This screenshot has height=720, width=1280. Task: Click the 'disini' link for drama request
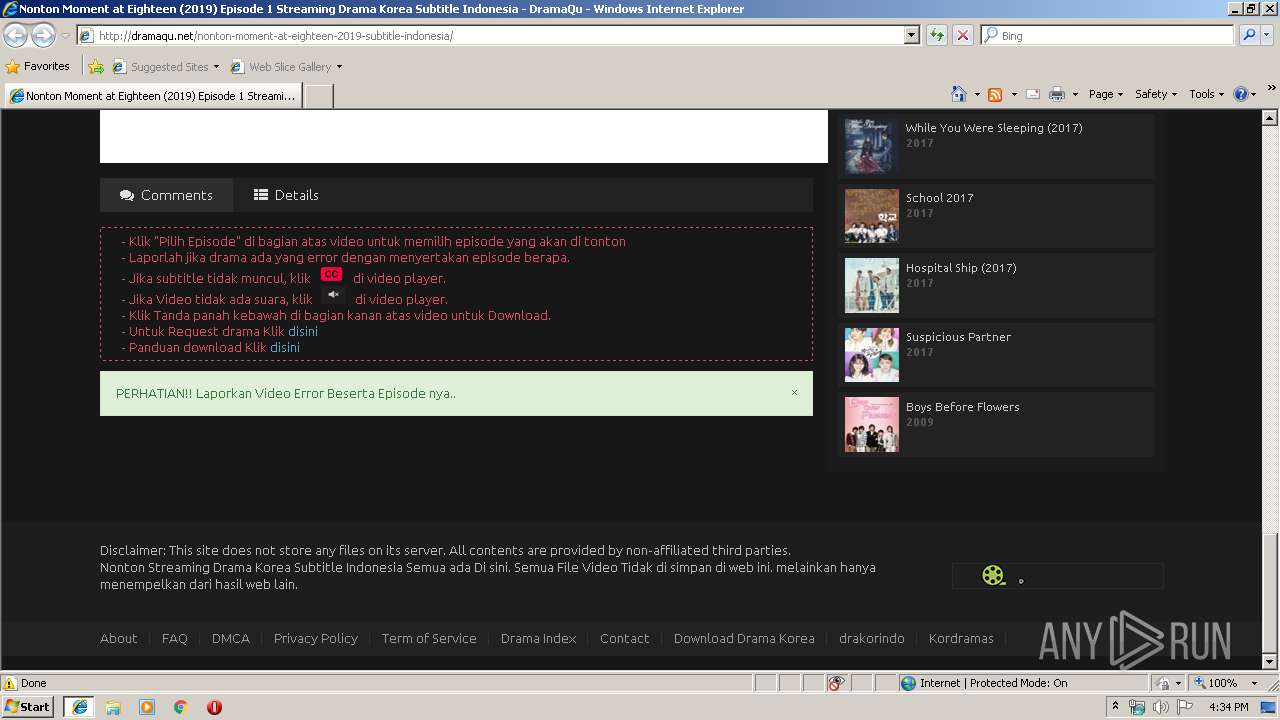(x=303, y=331)
